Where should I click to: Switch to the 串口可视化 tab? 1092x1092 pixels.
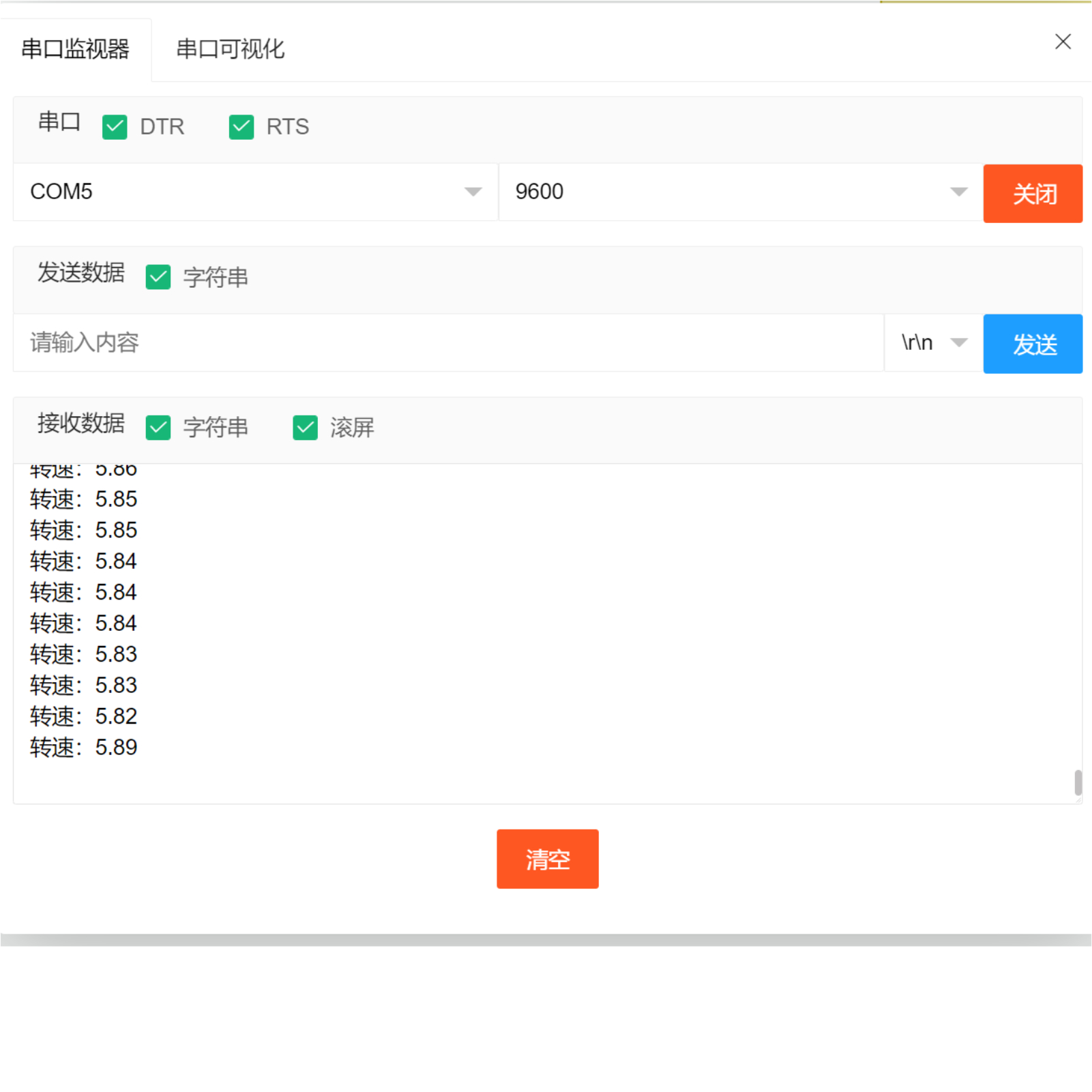tap(230, 49)
